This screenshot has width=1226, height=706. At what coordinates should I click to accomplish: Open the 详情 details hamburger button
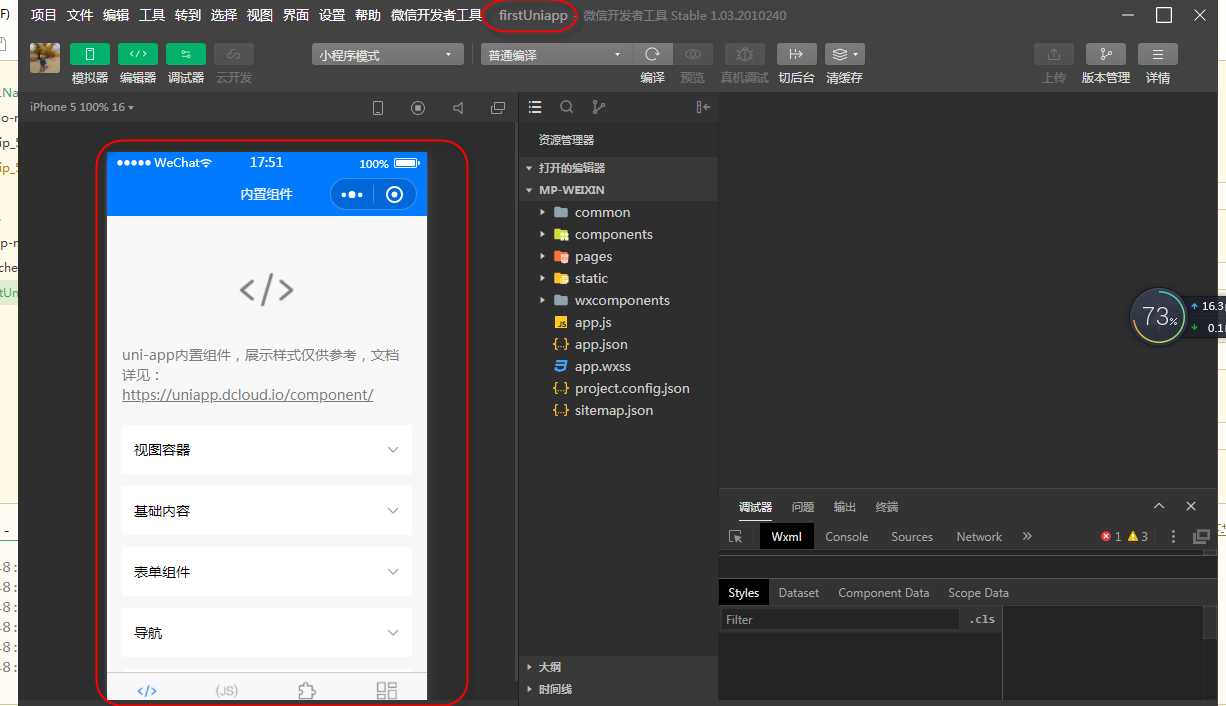pos(1158,55)
